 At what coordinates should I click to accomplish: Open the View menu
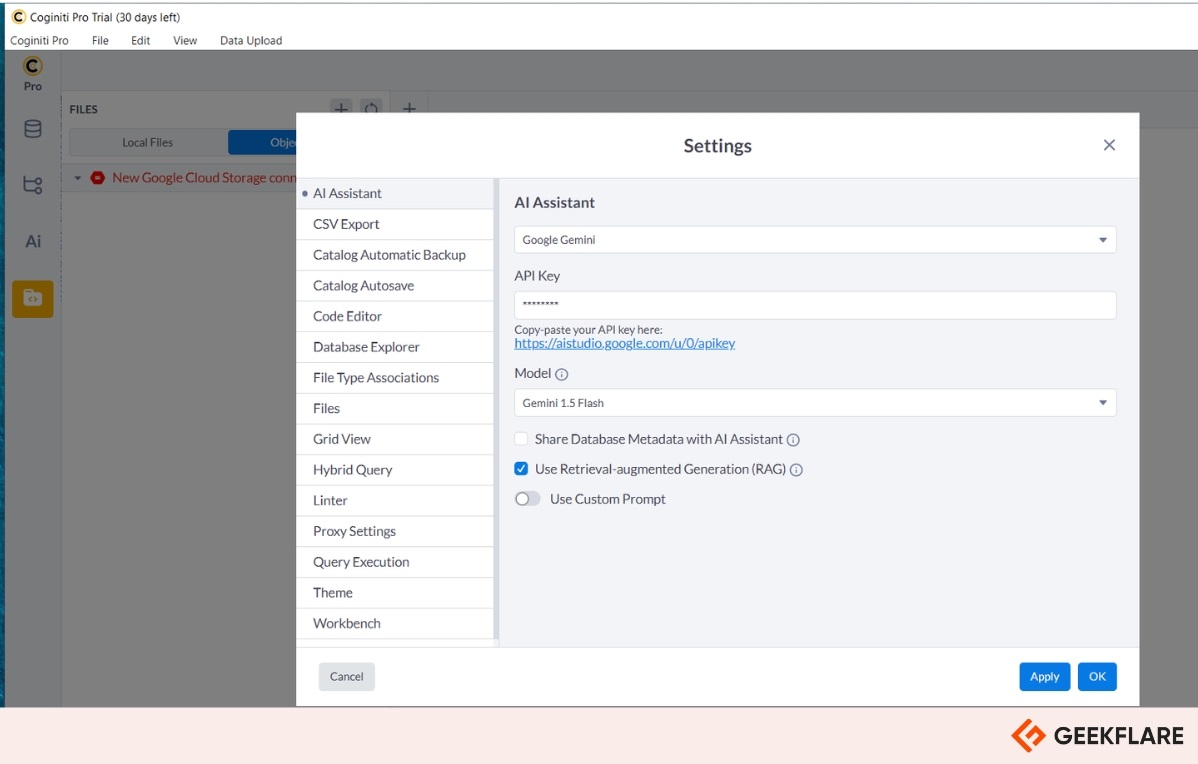coord(185,40)
